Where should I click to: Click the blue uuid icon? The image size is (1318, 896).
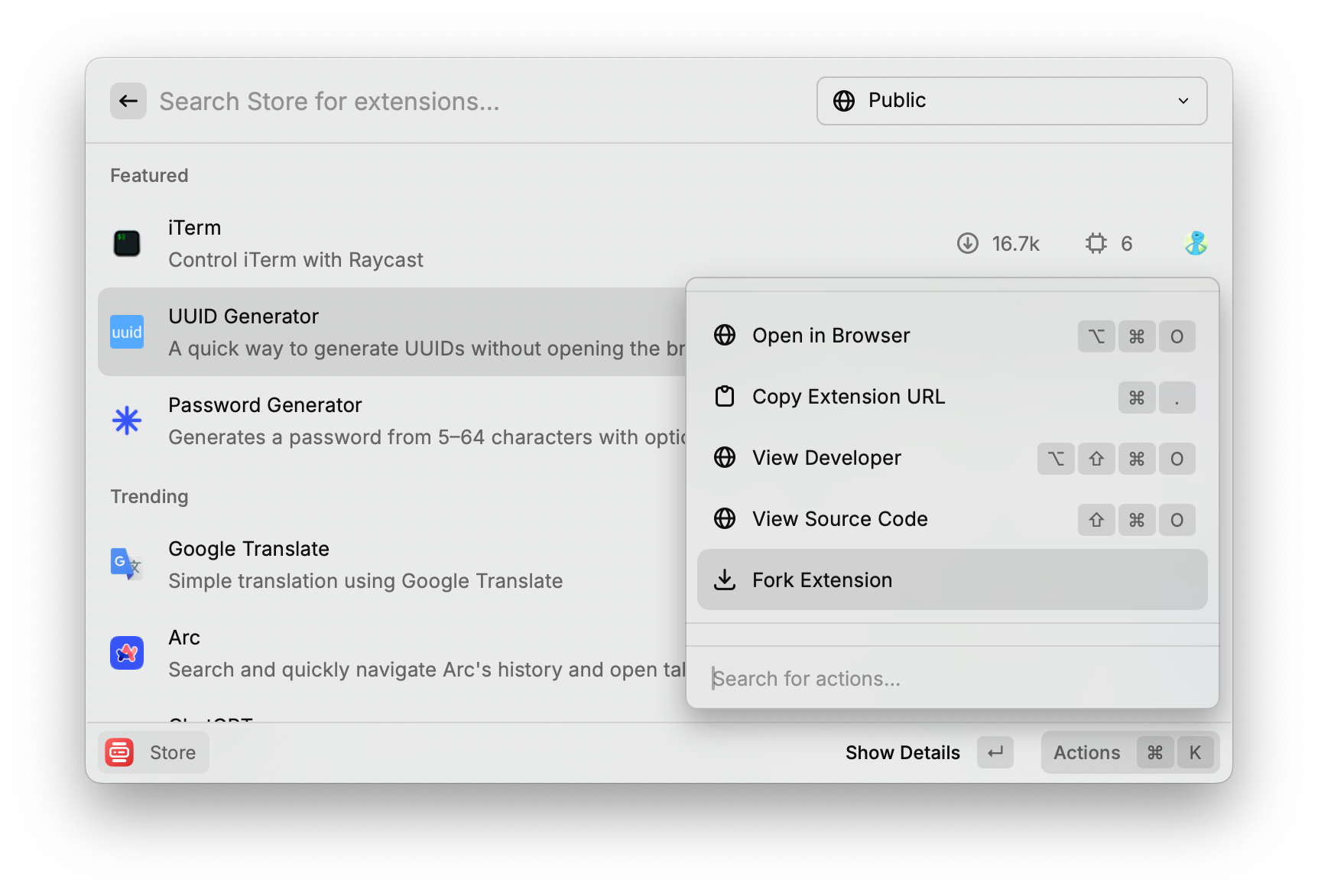(x=127, y=332)
